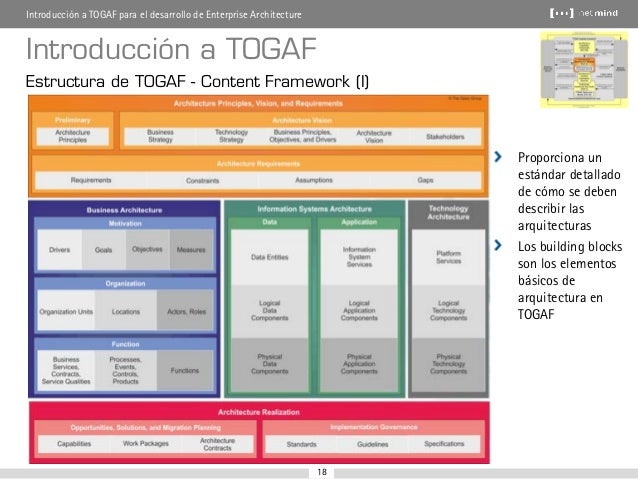Click the 'Organization' section header
Image resolution: width=638 pixels, height=479 pixels.
pos(125,283)
